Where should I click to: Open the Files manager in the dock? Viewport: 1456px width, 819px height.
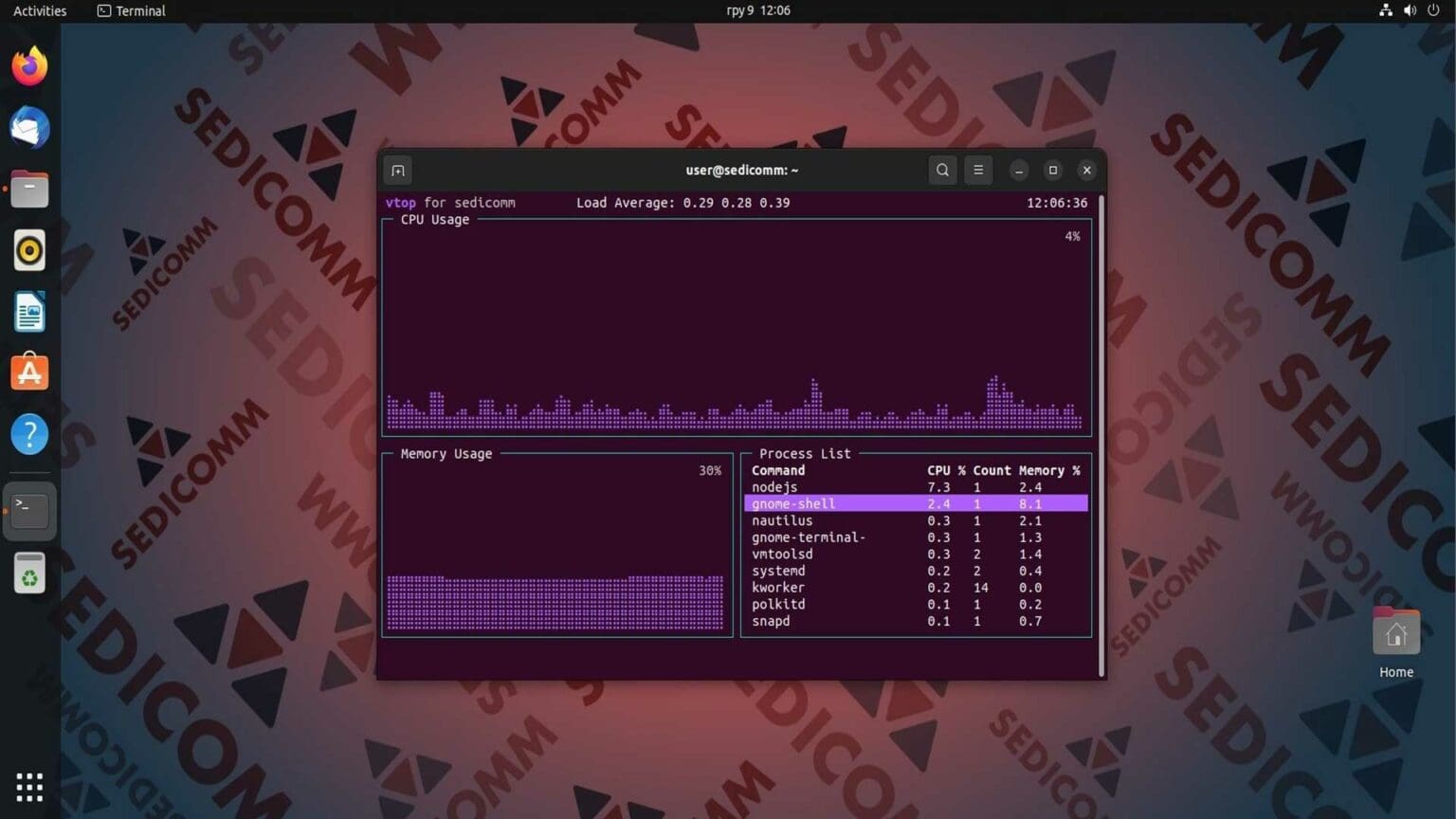click(x=29, y=189)
